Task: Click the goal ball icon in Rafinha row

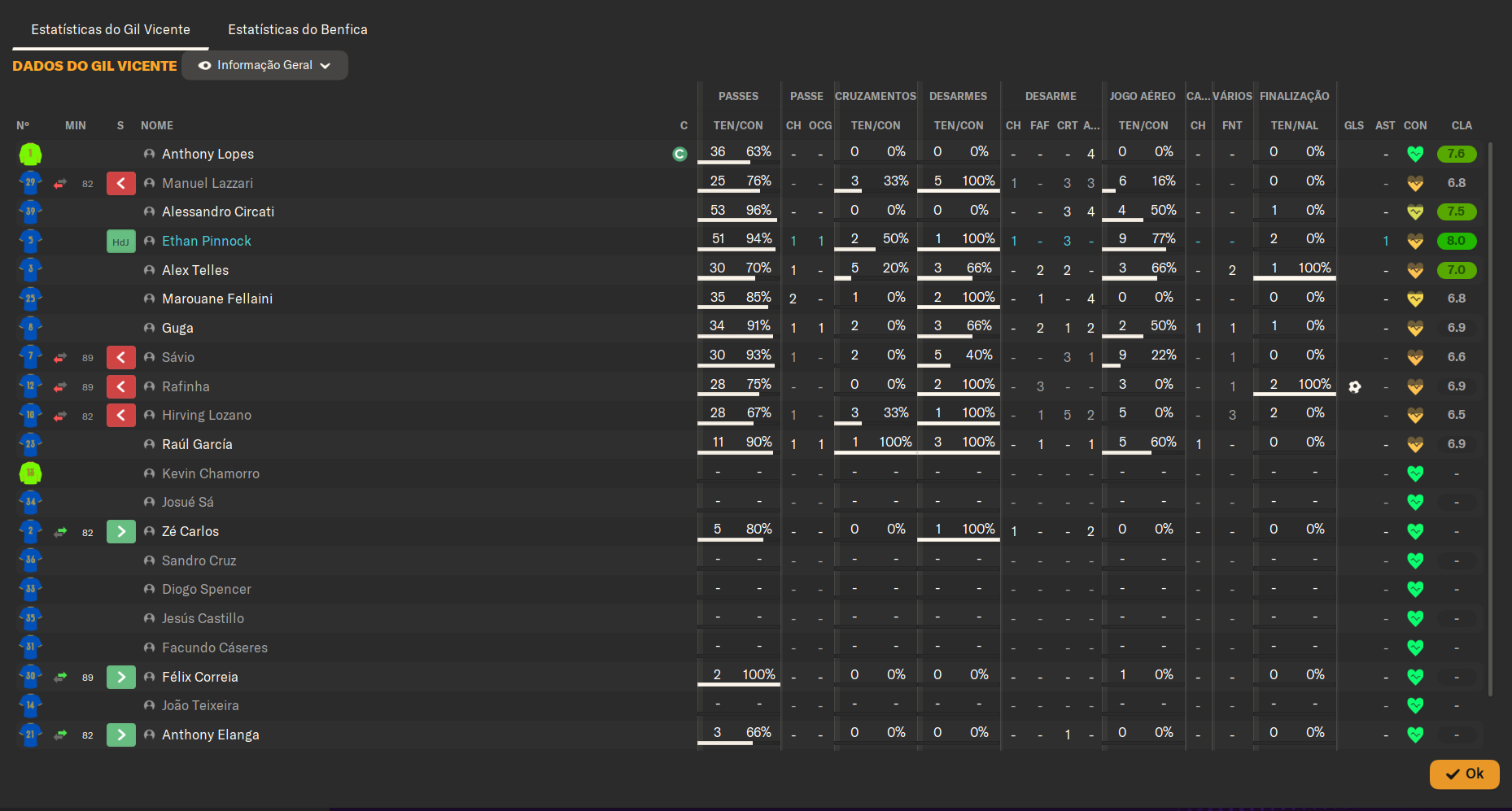Action: (x=1354, y=387)
